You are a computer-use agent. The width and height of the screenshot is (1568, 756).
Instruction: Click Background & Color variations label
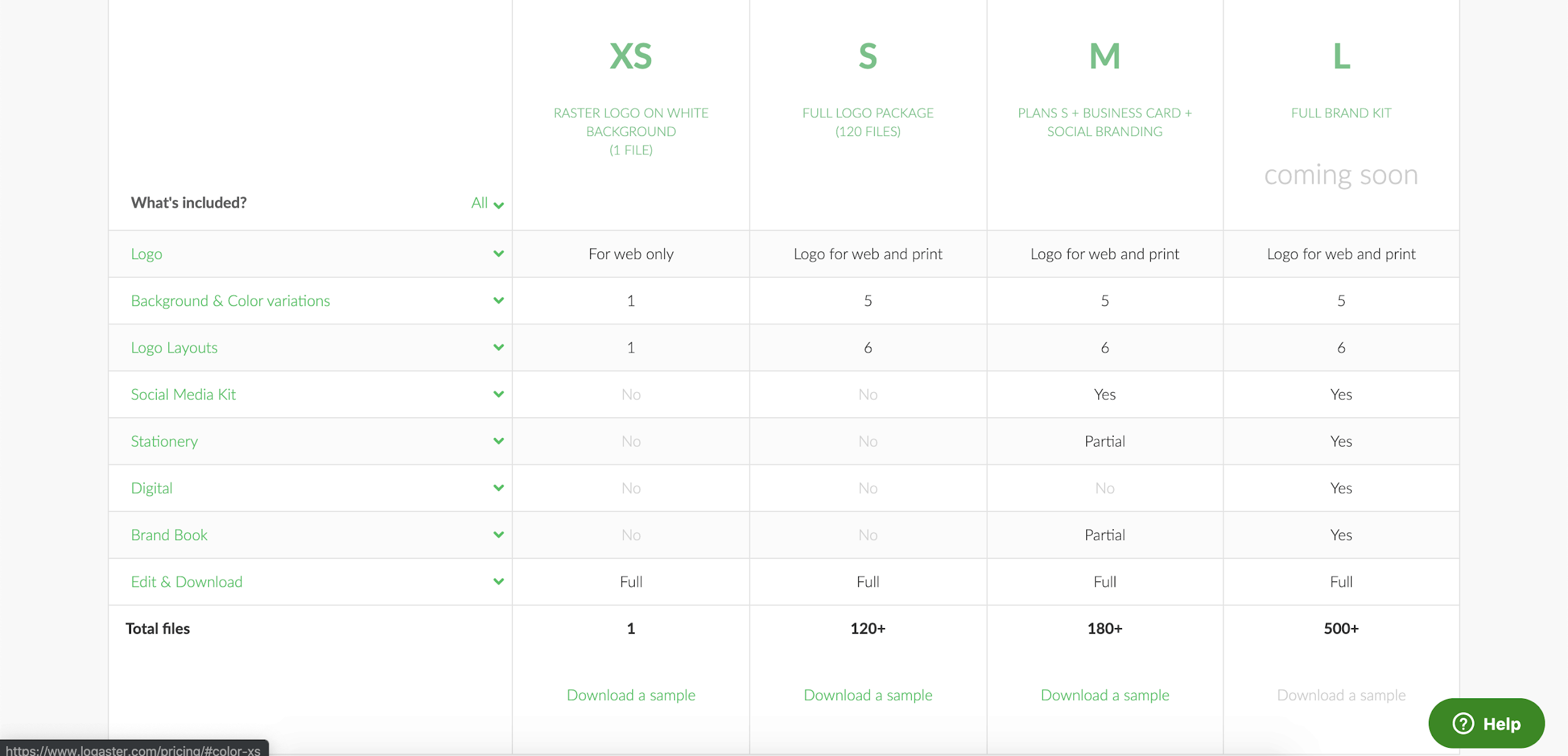[x=230, y=301]
